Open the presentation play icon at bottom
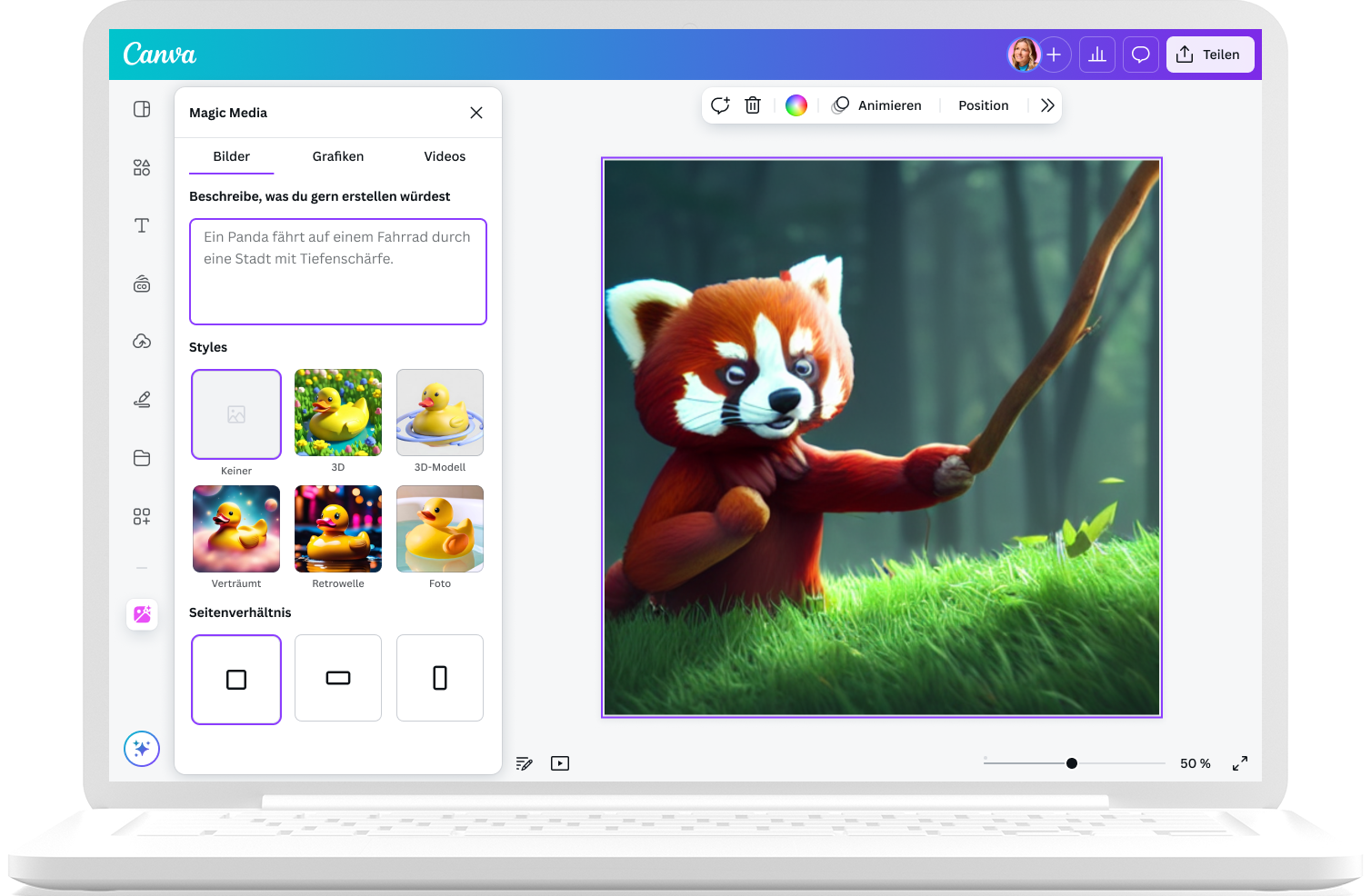The image size is (1371, 896). point(560,763)
